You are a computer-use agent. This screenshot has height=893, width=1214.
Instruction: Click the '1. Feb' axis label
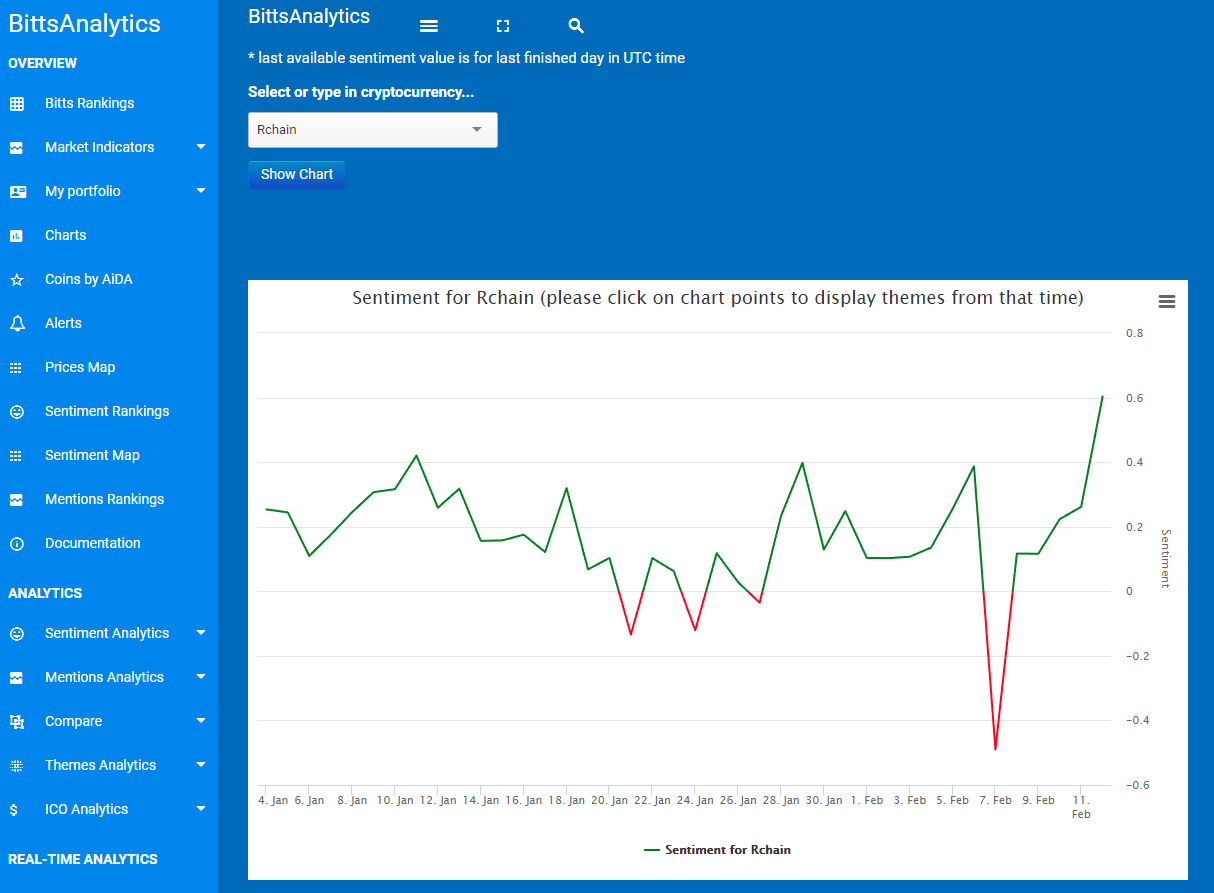[867, 801]
